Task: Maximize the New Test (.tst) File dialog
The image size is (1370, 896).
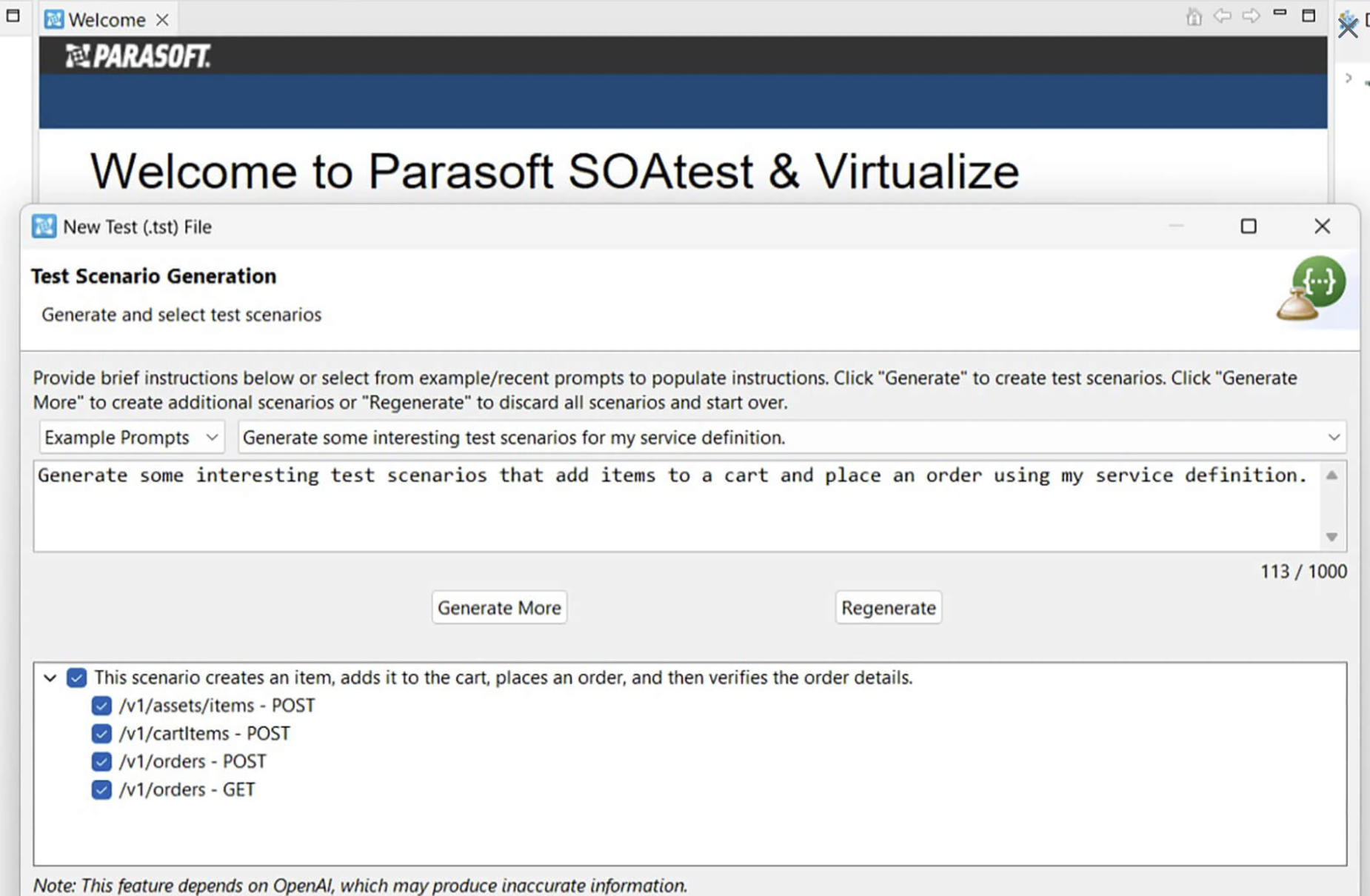Action: coord(1249,226)
